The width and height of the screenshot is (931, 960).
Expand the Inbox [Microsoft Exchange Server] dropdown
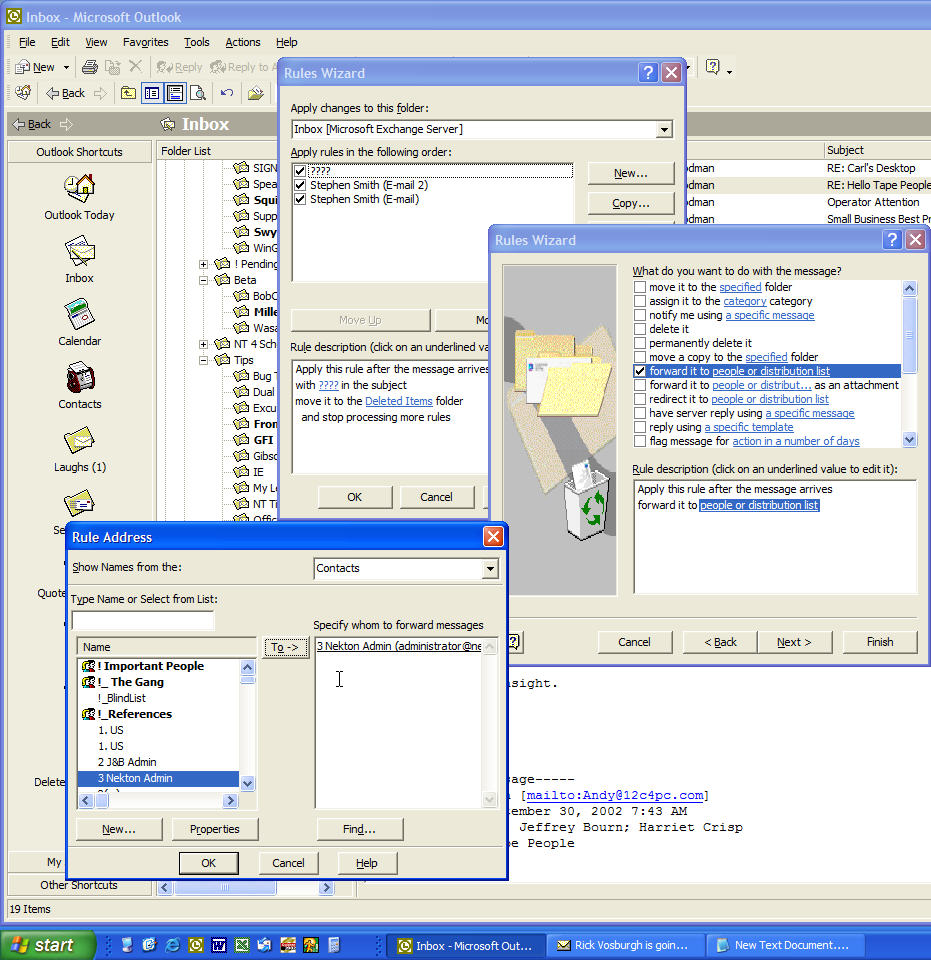[x=664, y=130]
